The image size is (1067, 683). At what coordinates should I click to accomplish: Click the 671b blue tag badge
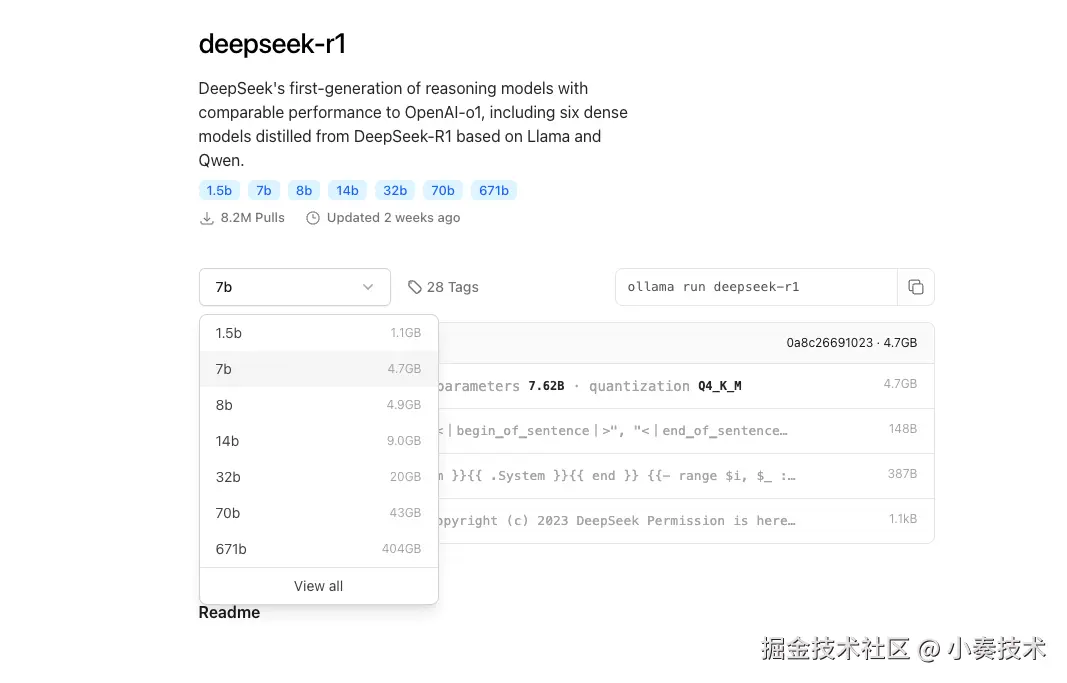click(x=494, y=190)
